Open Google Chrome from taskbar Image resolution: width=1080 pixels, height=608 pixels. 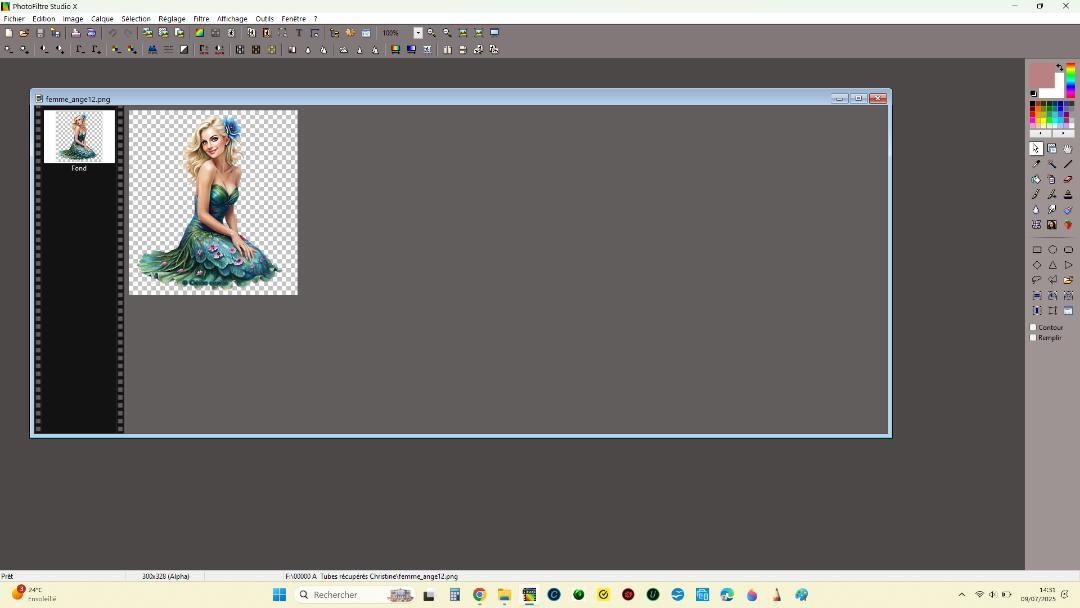tap(479, 595)
